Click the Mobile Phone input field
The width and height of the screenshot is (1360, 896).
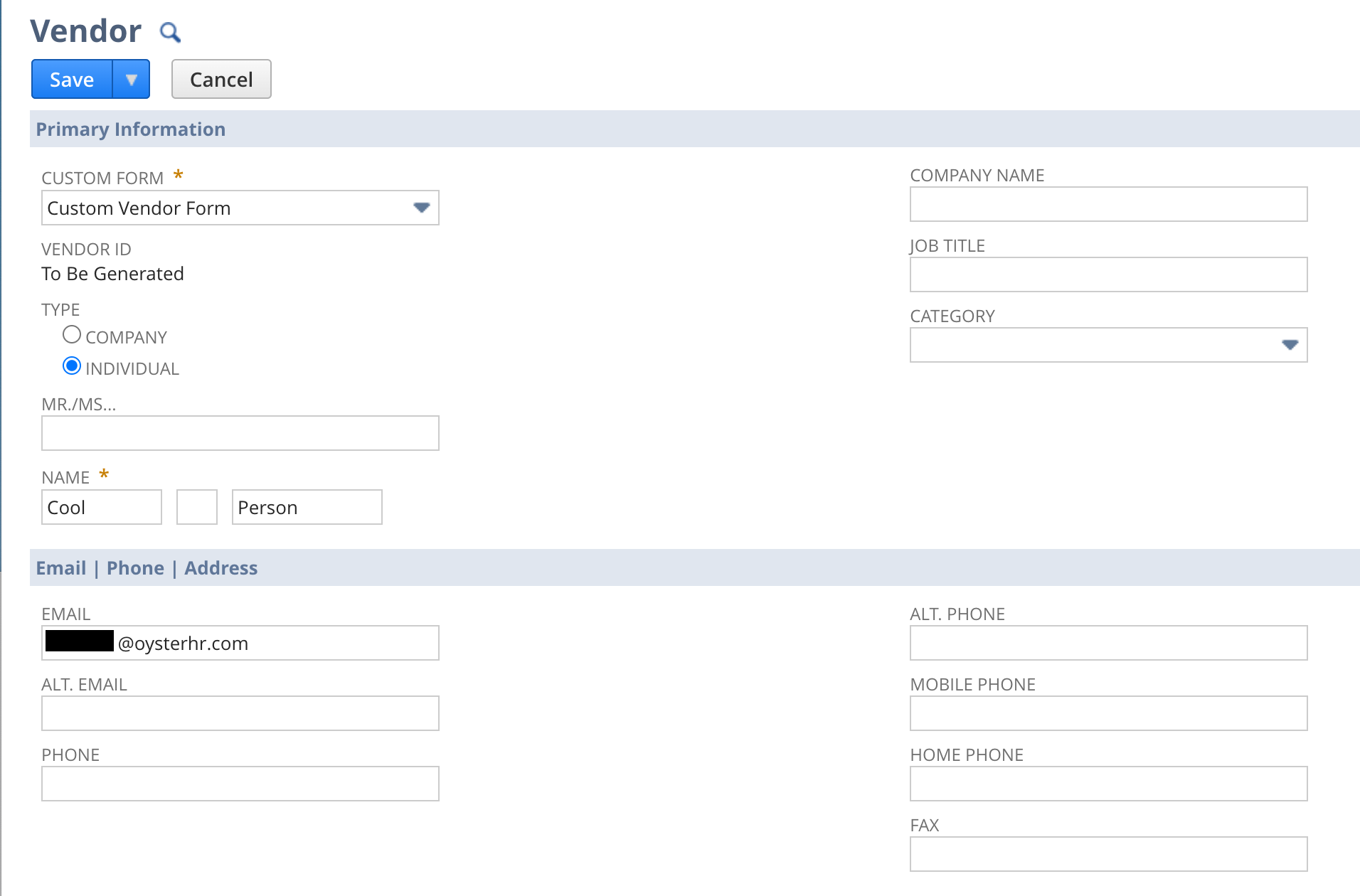pos(1107,713)
